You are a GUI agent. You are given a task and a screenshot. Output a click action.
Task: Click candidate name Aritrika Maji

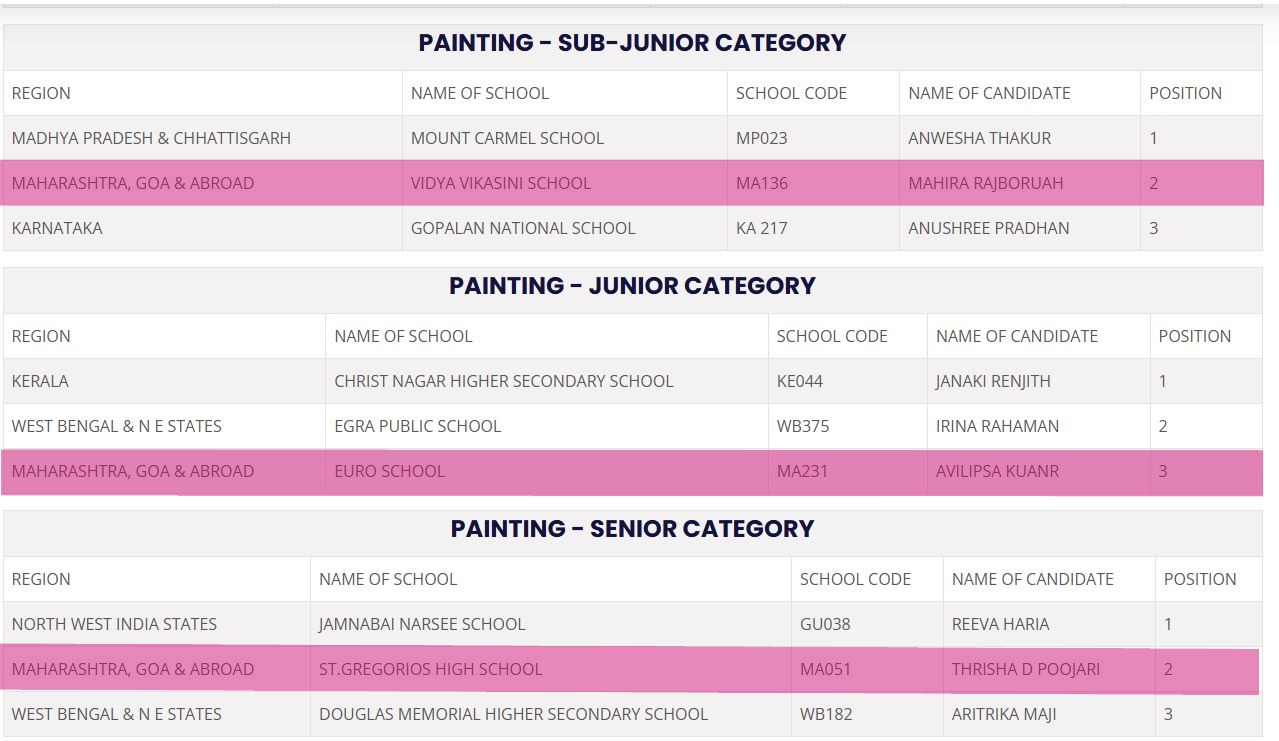click(1002, 714)
